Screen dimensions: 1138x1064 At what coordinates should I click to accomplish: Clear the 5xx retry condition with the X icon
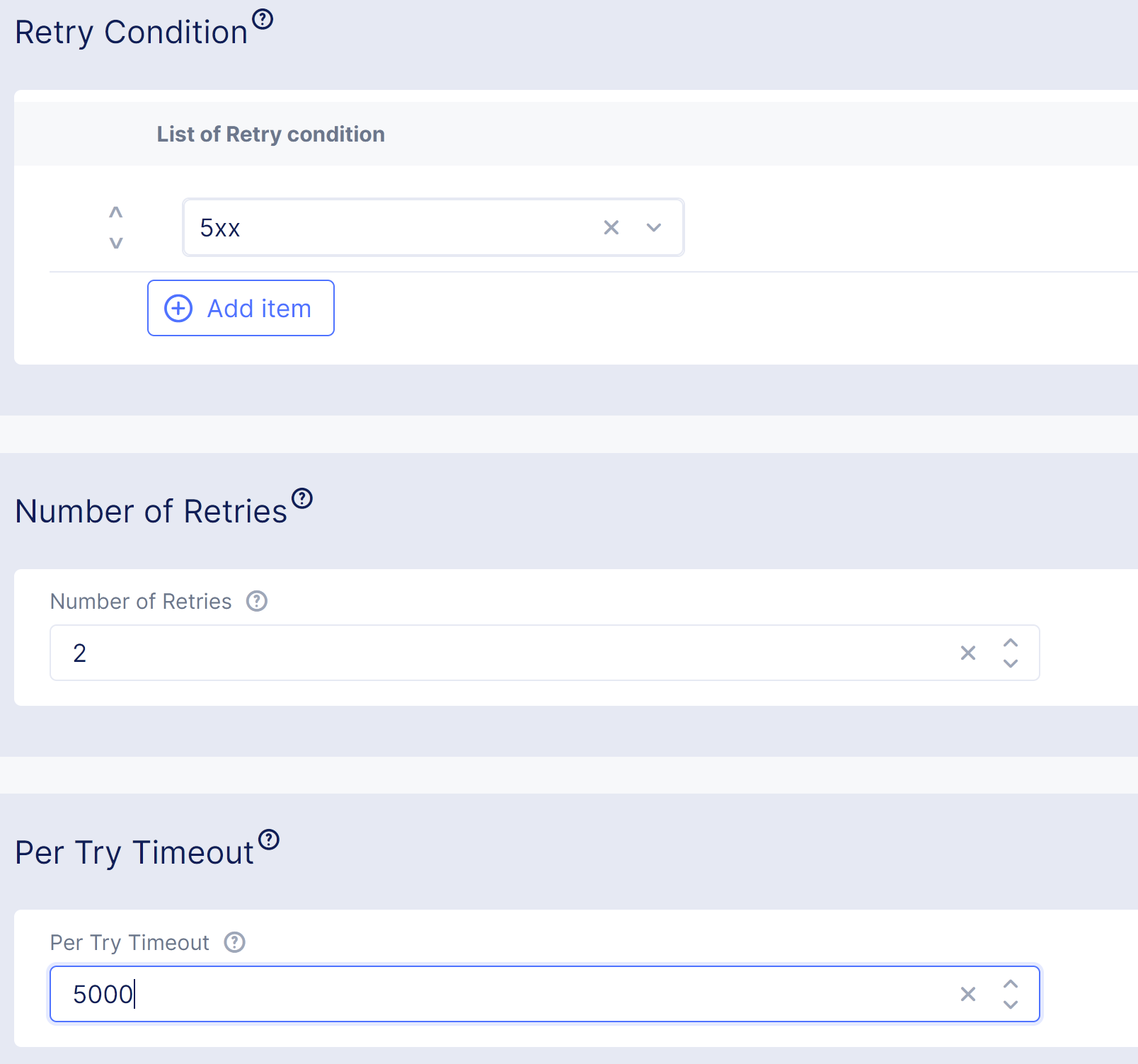612,227
